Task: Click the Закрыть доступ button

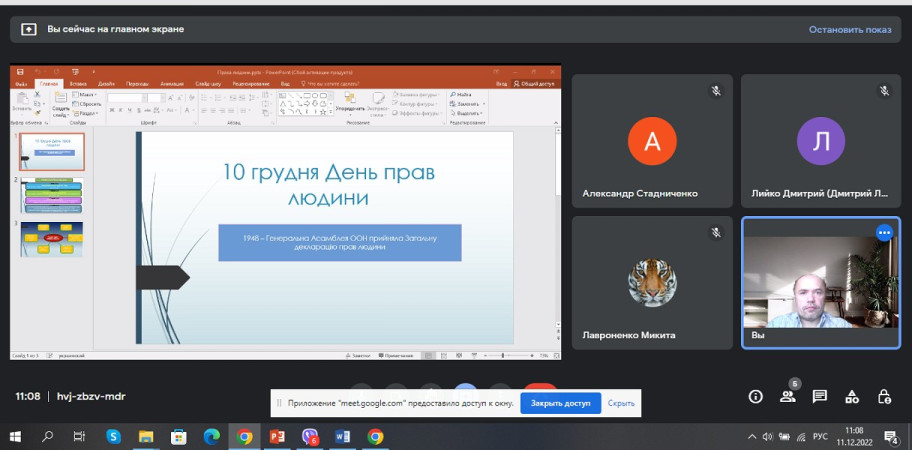Action: (560, 403)
